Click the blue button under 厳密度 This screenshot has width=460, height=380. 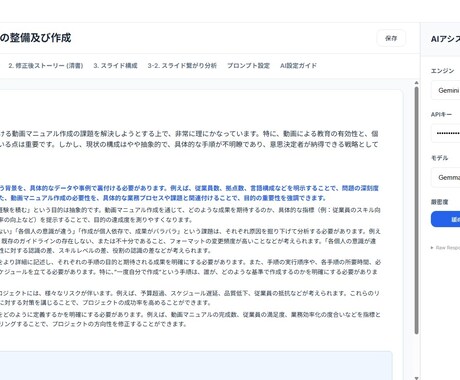point(446,219)
